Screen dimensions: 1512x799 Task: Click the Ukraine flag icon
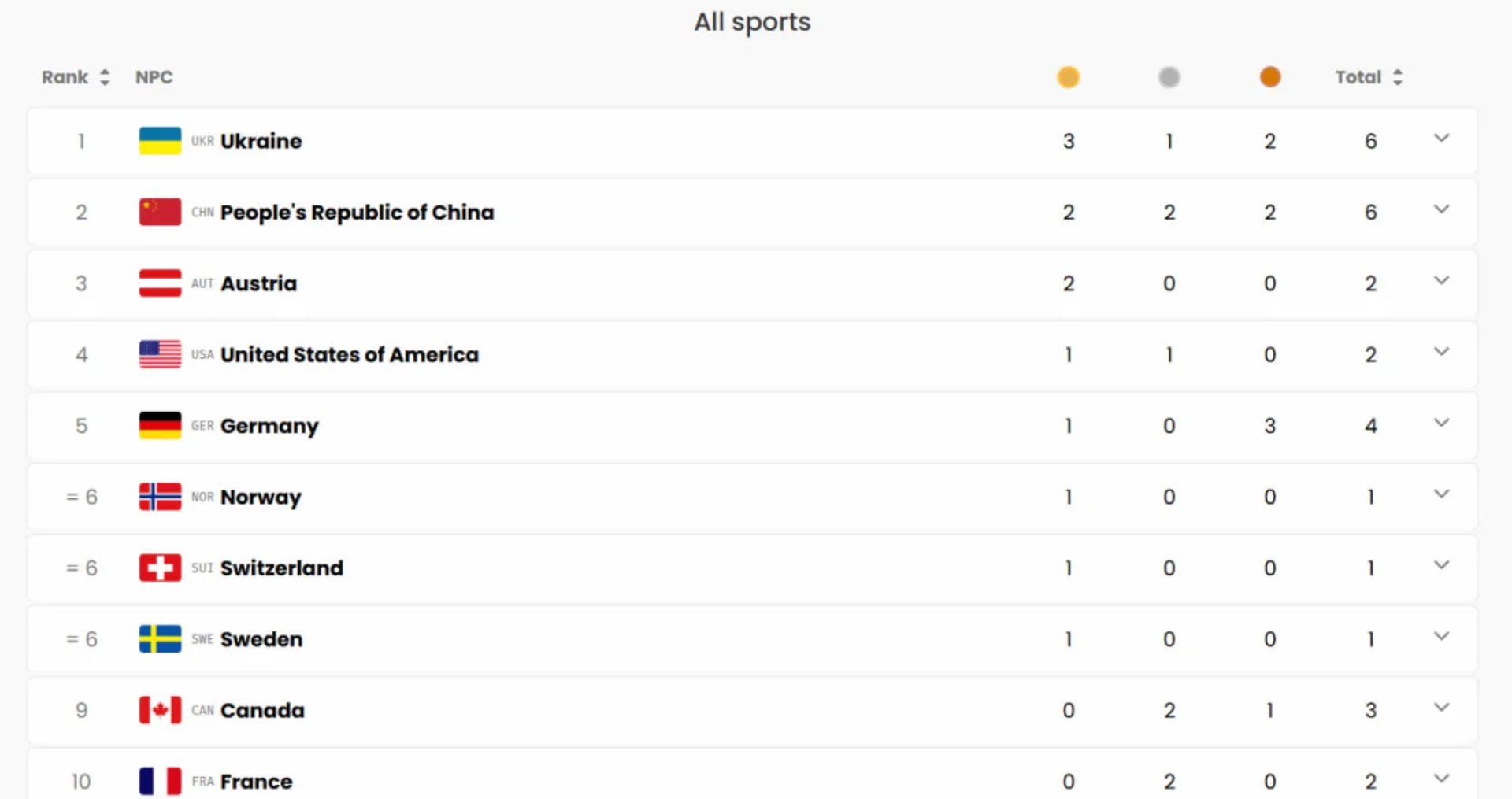160,141
